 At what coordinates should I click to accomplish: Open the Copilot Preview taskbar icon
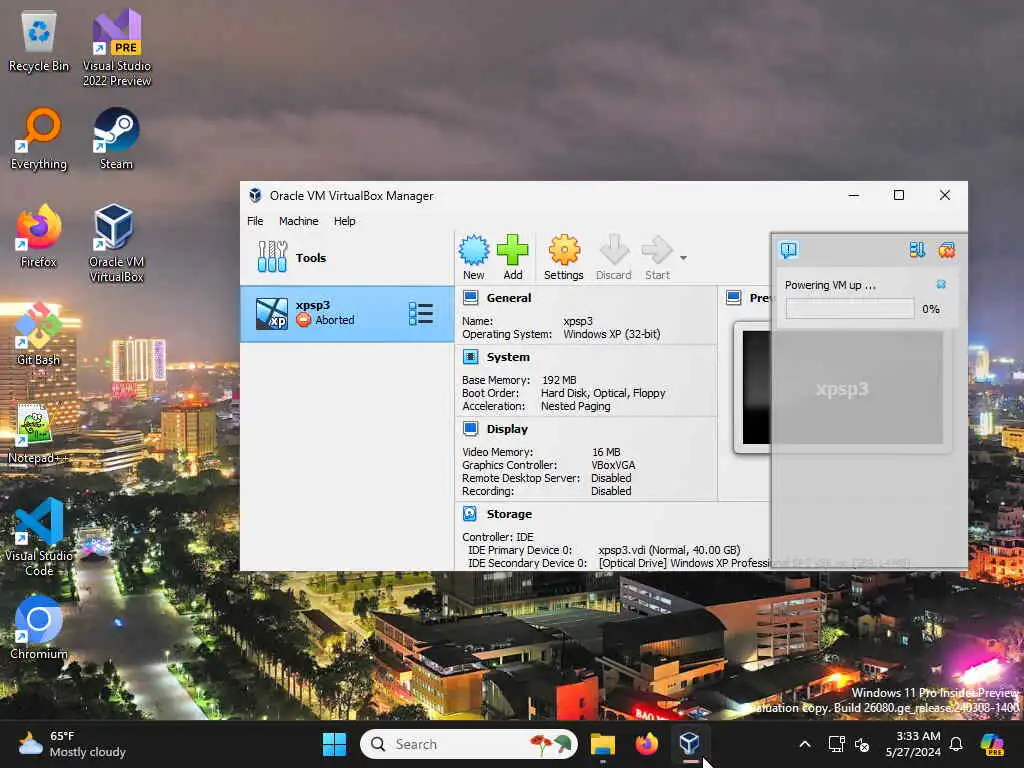click(x=993, y=744)
